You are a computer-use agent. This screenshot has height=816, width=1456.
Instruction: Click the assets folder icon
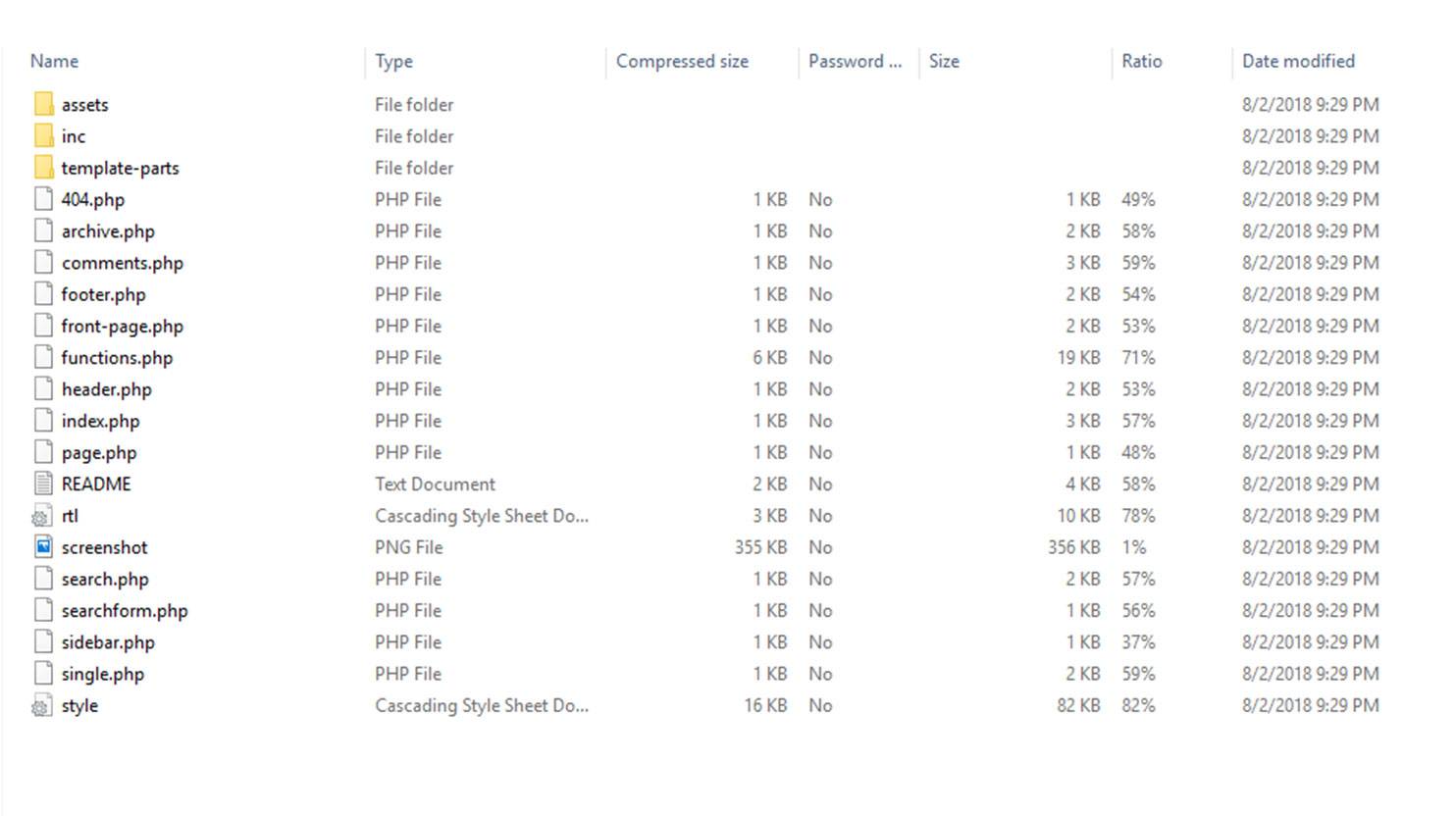[x=43, y=104]
